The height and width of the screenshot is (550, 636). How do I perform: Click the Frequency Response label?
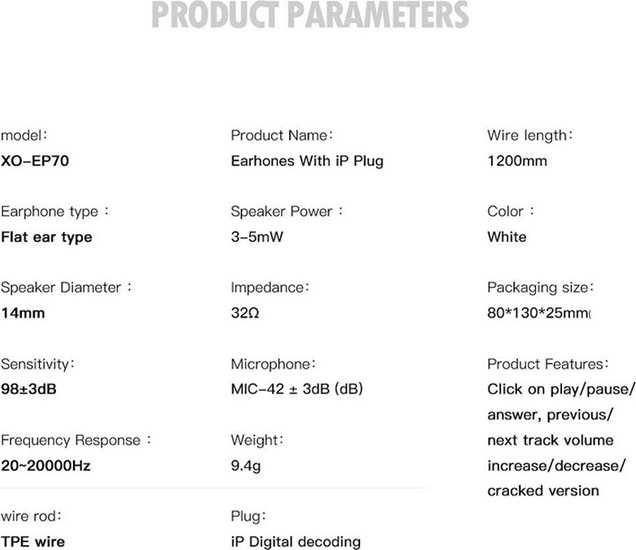77,439
